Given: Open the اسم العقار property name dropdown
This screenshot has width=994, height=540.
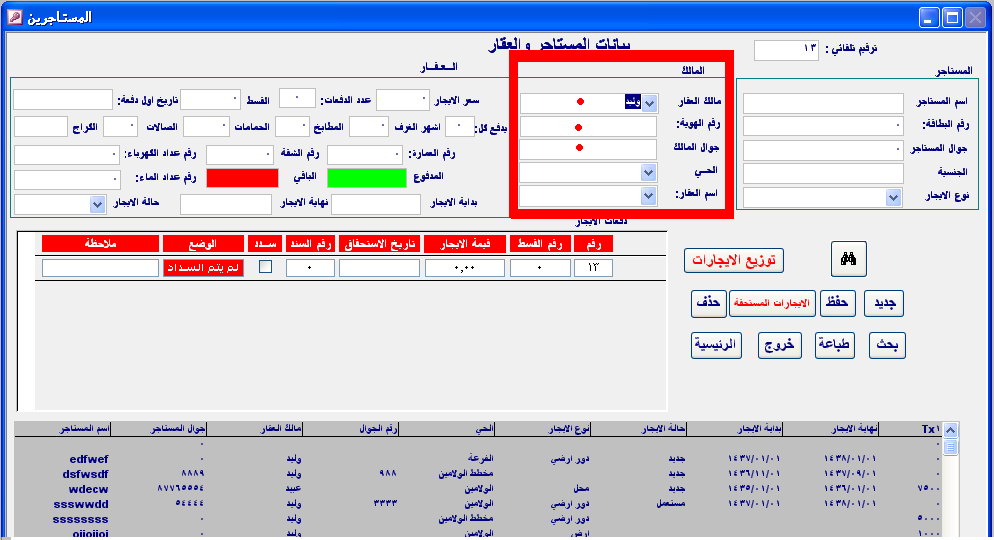Looking at the screenshot, I should (648, 196).
